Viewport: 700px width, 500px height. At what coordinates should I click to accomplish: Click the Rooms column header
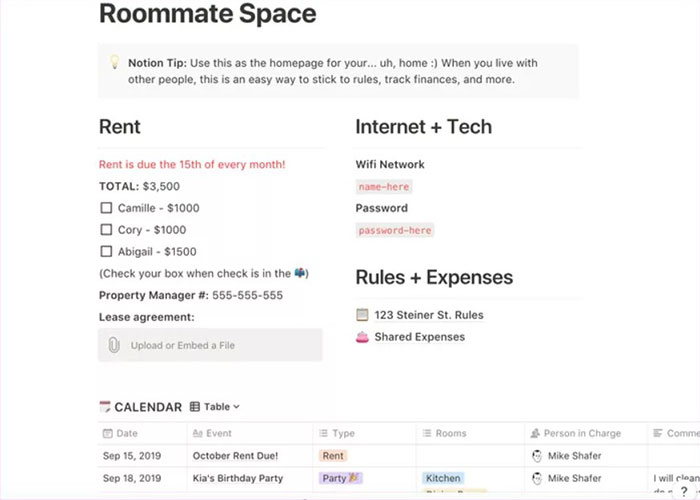coord(451,433)
